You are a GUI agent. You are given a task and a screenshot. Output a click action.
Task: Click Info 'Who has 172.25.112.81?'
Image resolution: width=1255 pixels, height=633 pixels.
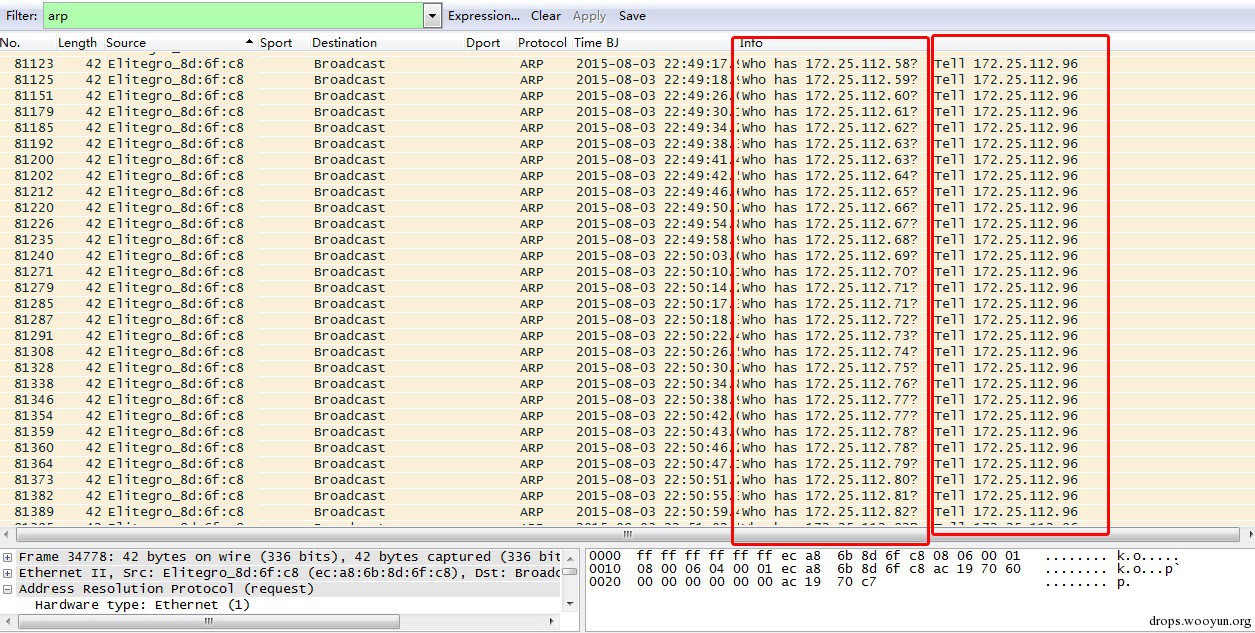click(829, 496)
